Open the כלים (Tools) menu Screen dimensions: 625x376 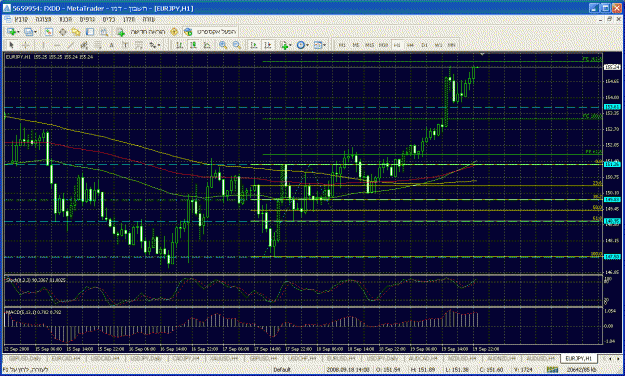[109, 19]
